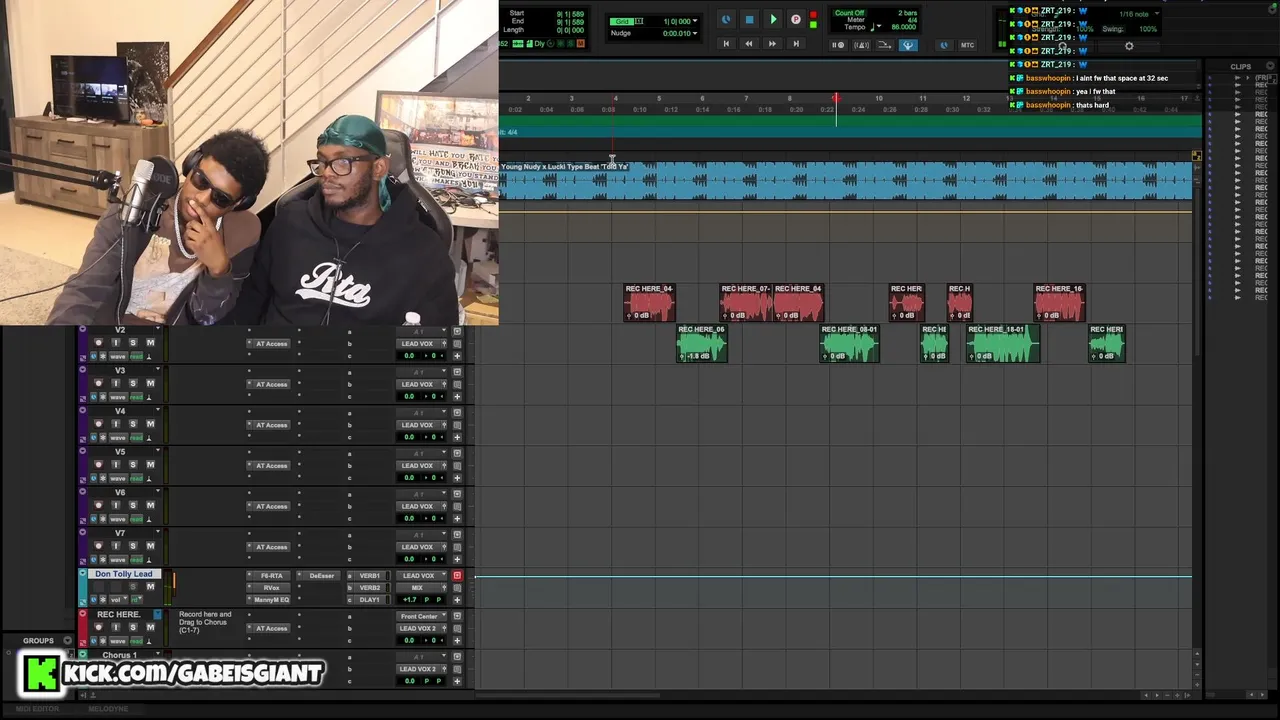Screen dimensions: 1280x720
Task: Record-enable track V6
Action: [98, 506]
